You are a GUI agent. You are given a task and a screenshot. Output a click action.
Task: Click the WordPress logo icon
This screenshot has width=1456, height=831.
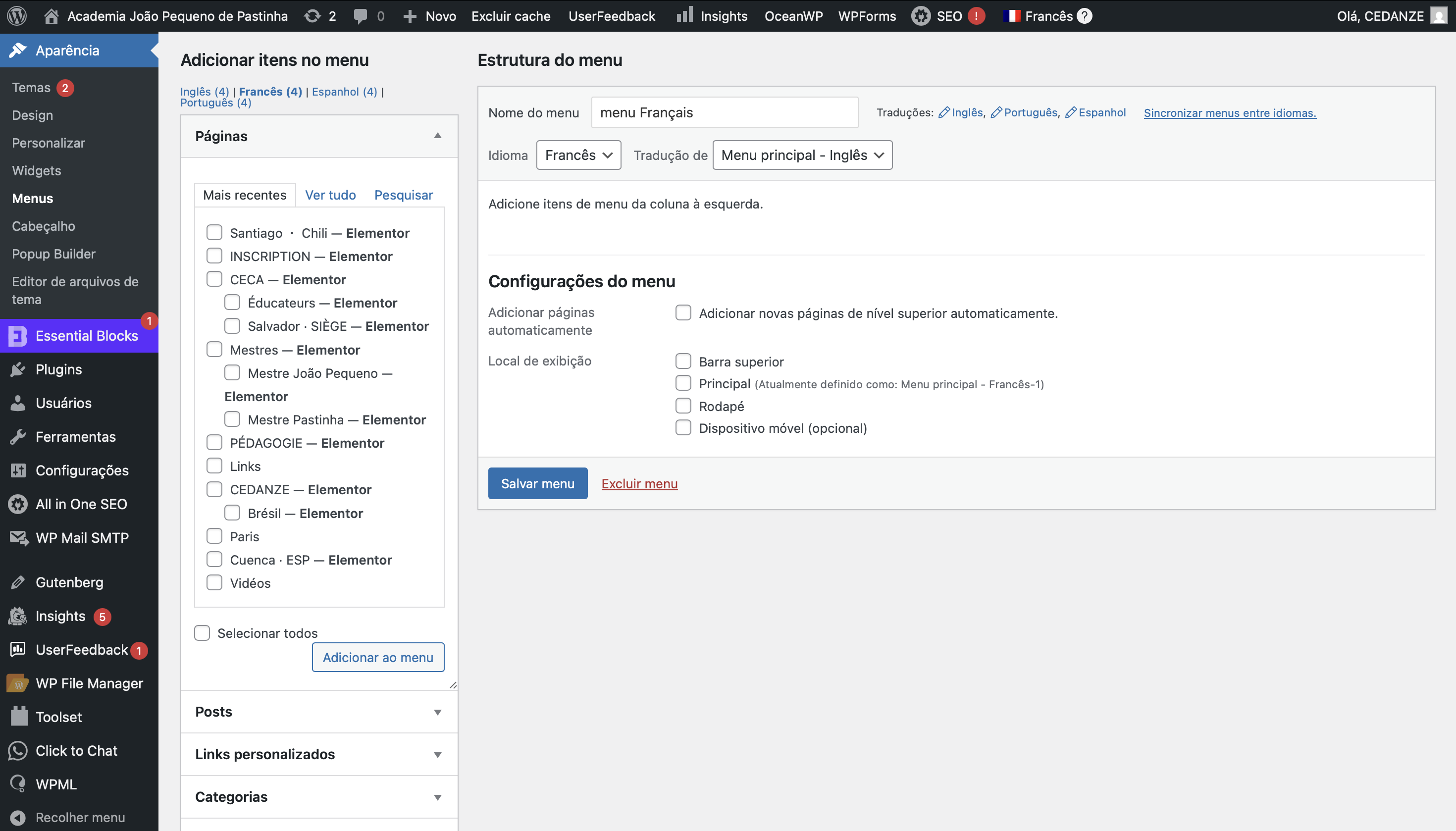pos(17,15)
